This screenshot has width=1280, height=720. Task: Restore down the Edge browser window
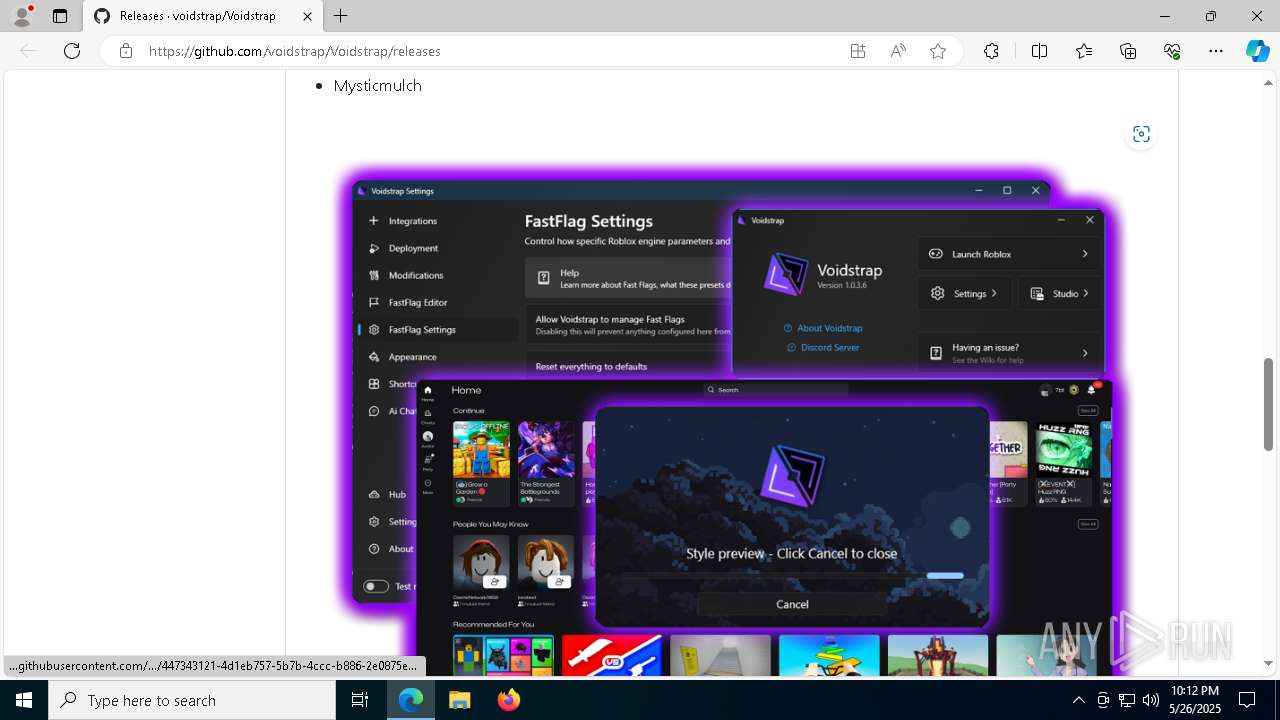[x=1211, y=16]
